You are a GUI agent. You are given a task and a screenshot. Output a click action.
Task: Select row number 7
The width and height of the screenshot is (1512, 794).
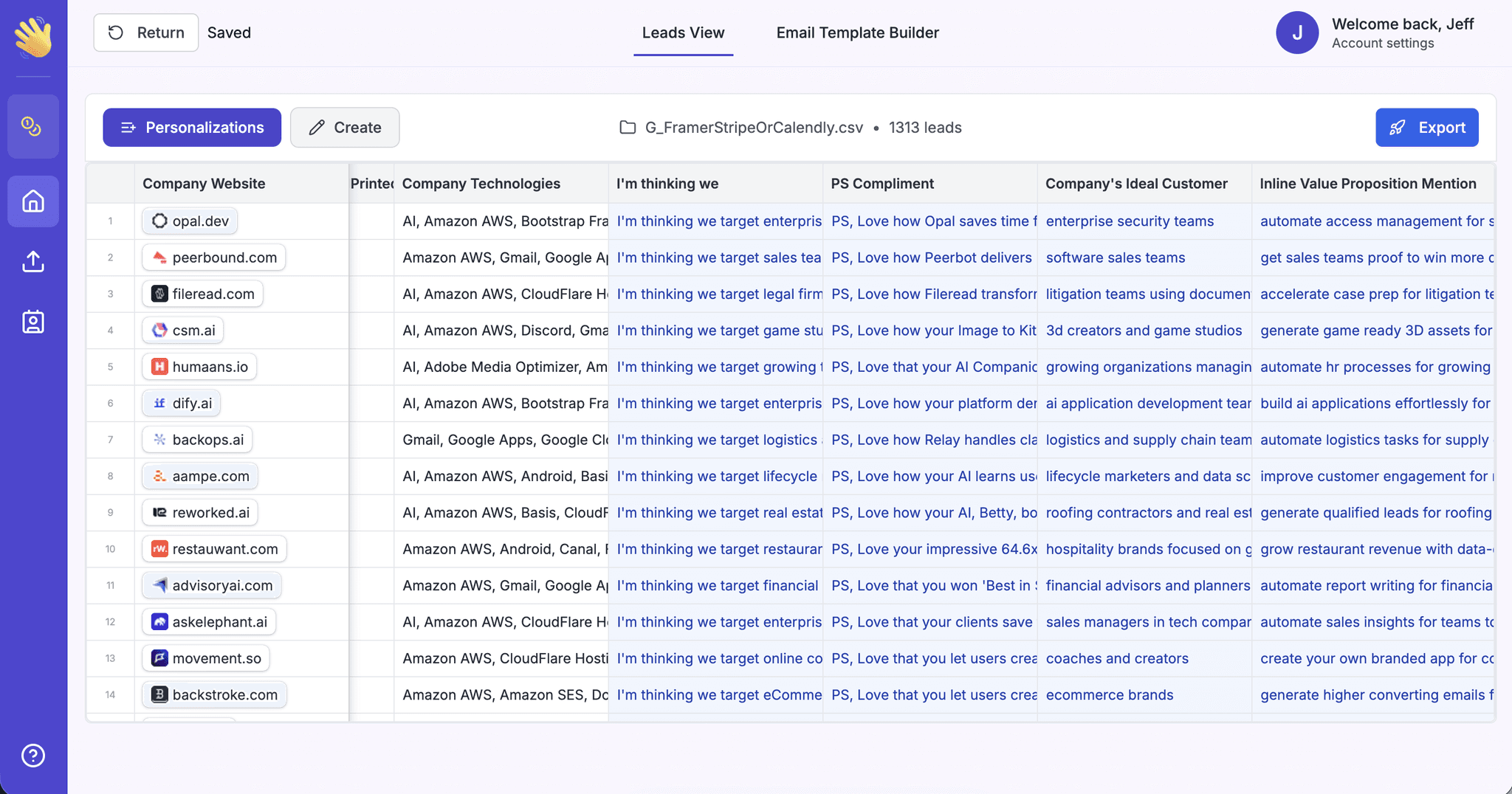point(111,440)
